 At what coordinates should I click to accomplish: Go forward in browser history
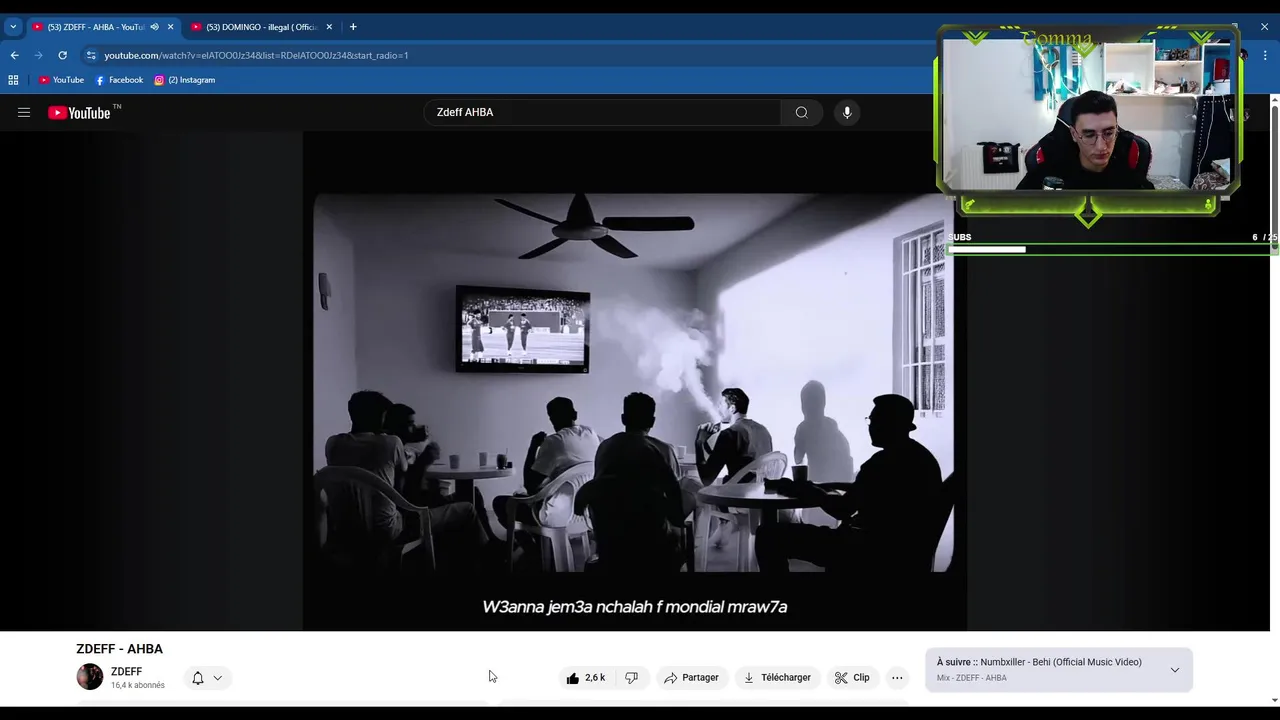(x=38, y=55)
